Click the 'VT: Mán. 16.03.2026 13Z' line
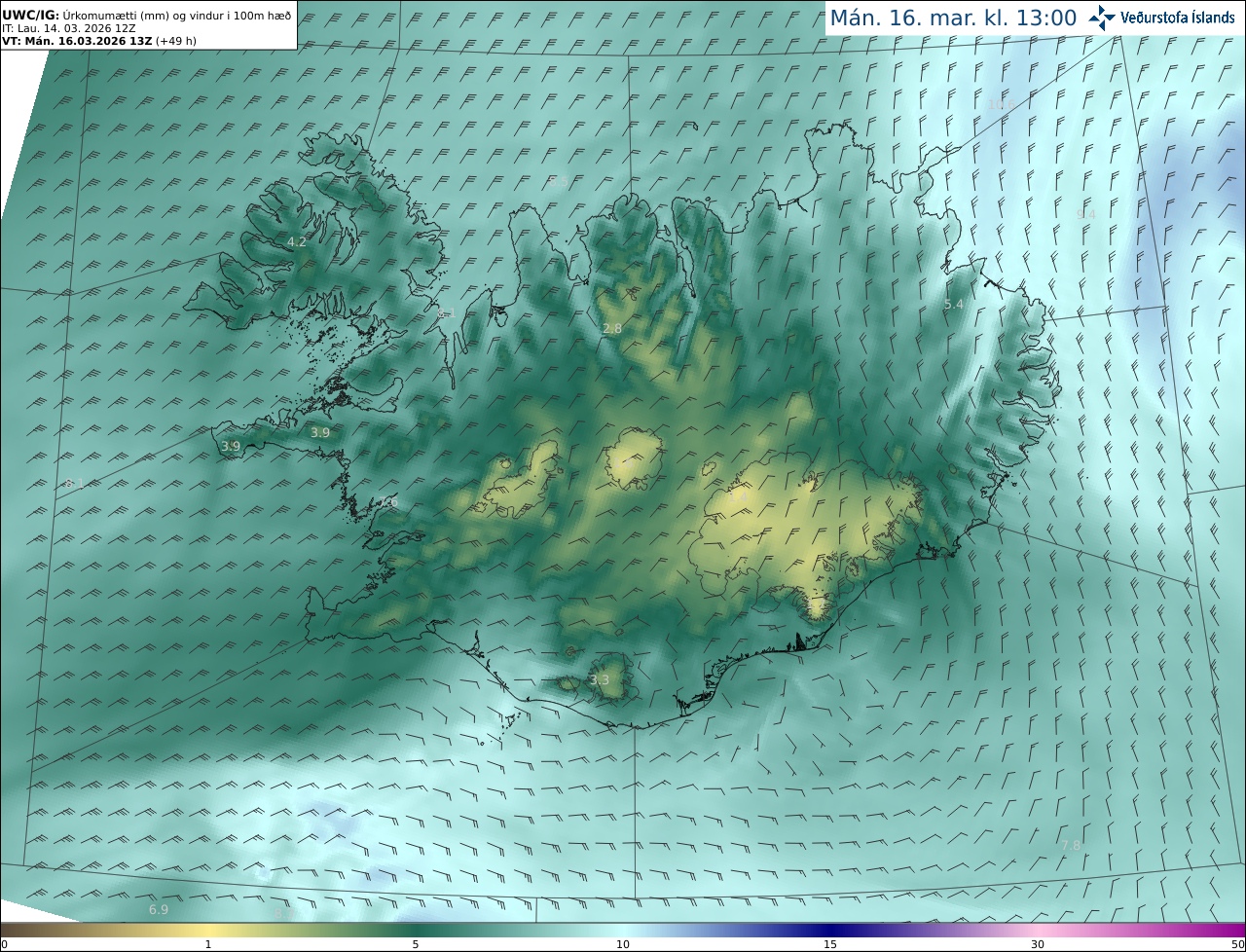The height and width of the screenshot is (952, 1246). coord(98,41)
